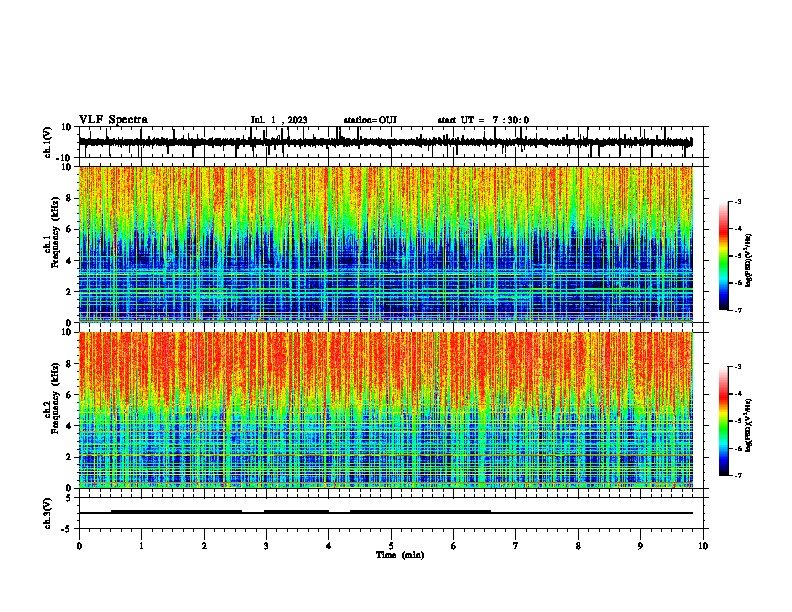Click the "-7" label on ch.1 colorbar
The height and width of the screenshot is (612, 792).
click(x=738, y=310)
